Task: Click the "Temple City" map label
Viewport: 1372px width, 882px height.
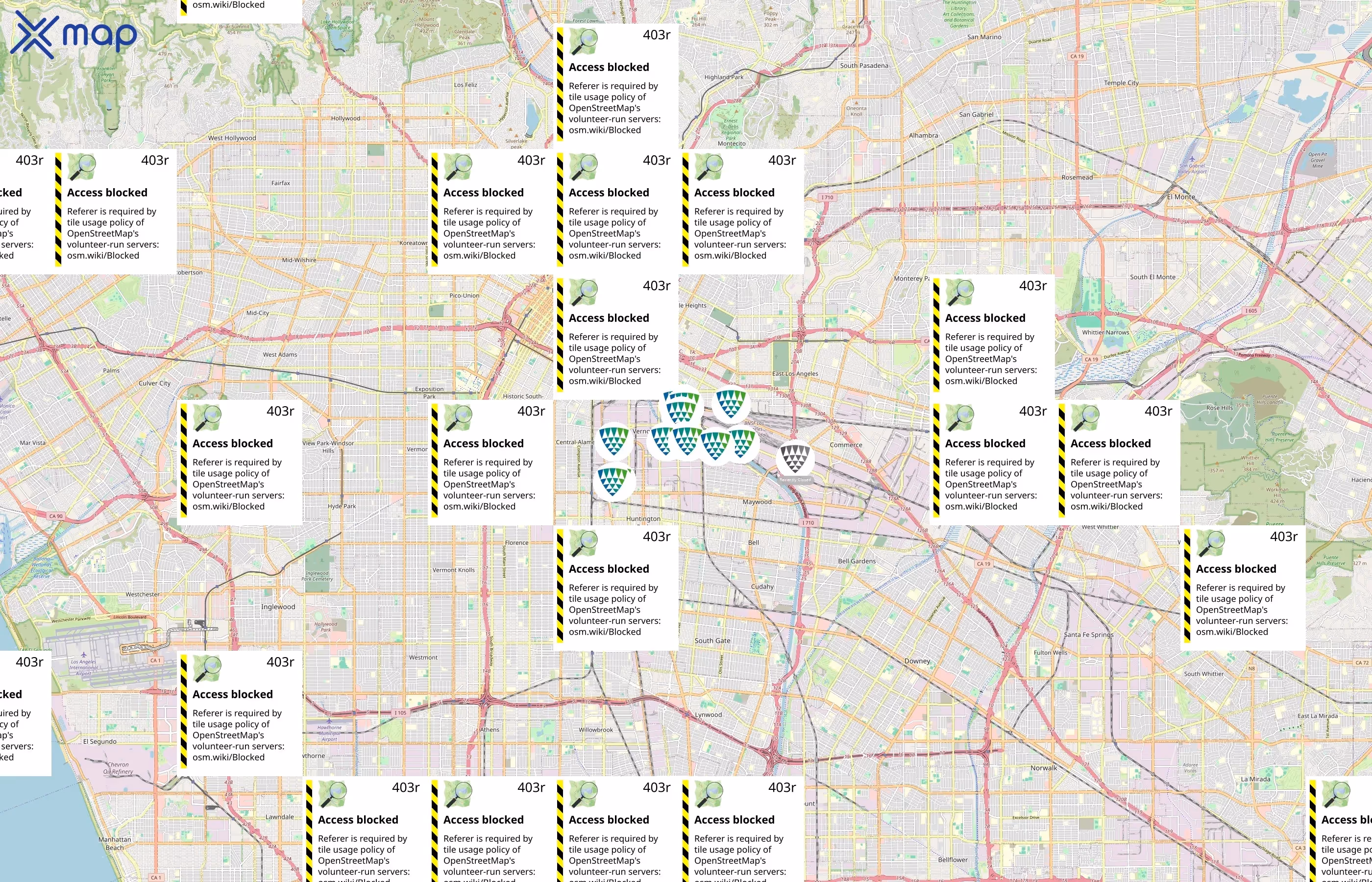Action: (1121, 83)
